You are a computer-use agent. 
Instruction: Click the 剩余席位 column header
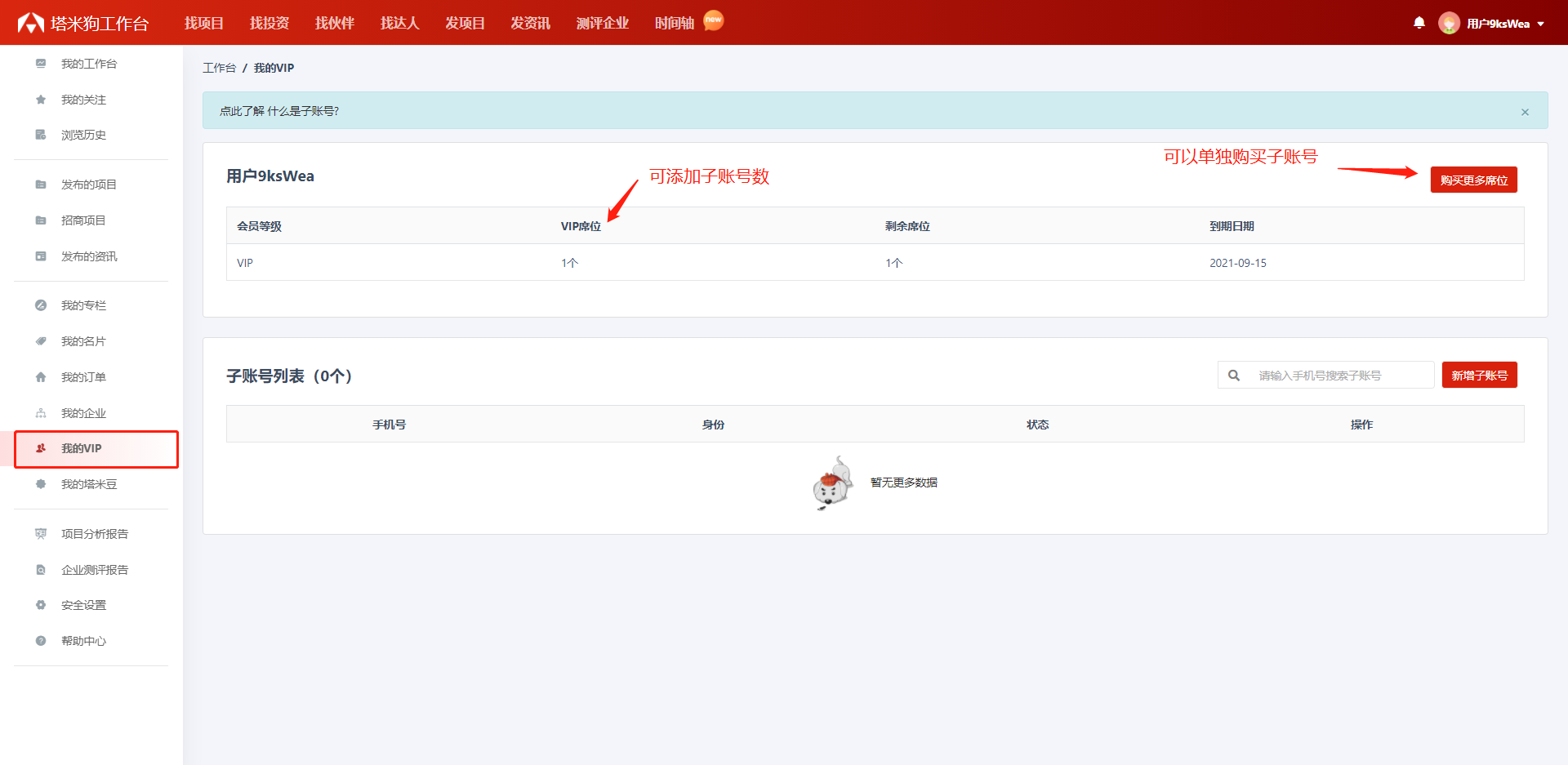[907, 226]
